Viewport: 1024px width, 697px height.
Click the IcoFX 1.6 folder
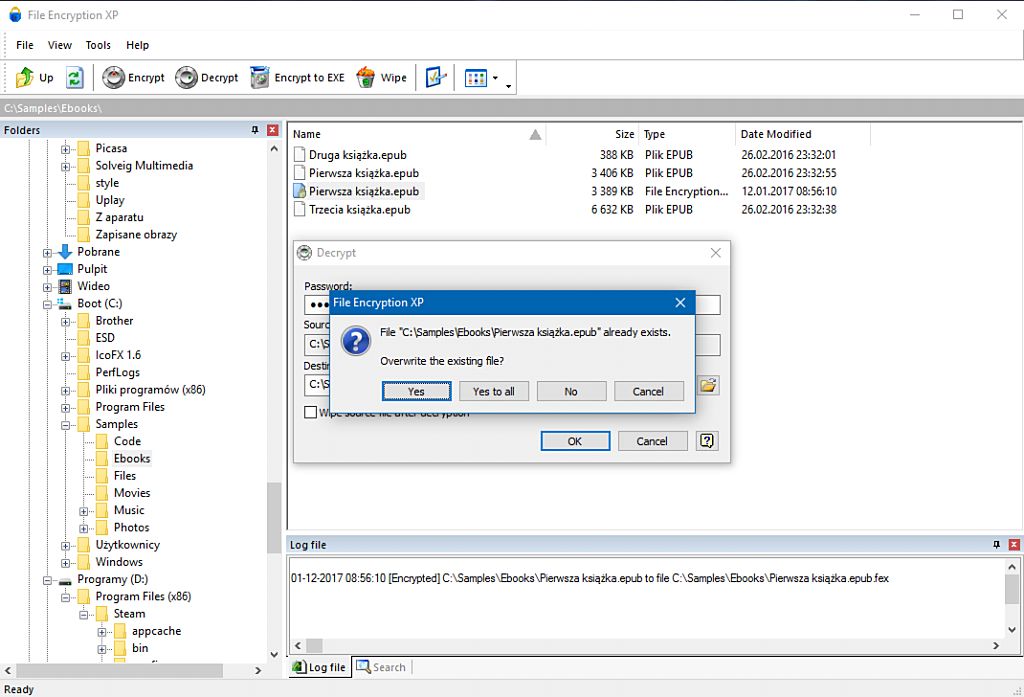point(118,355)
